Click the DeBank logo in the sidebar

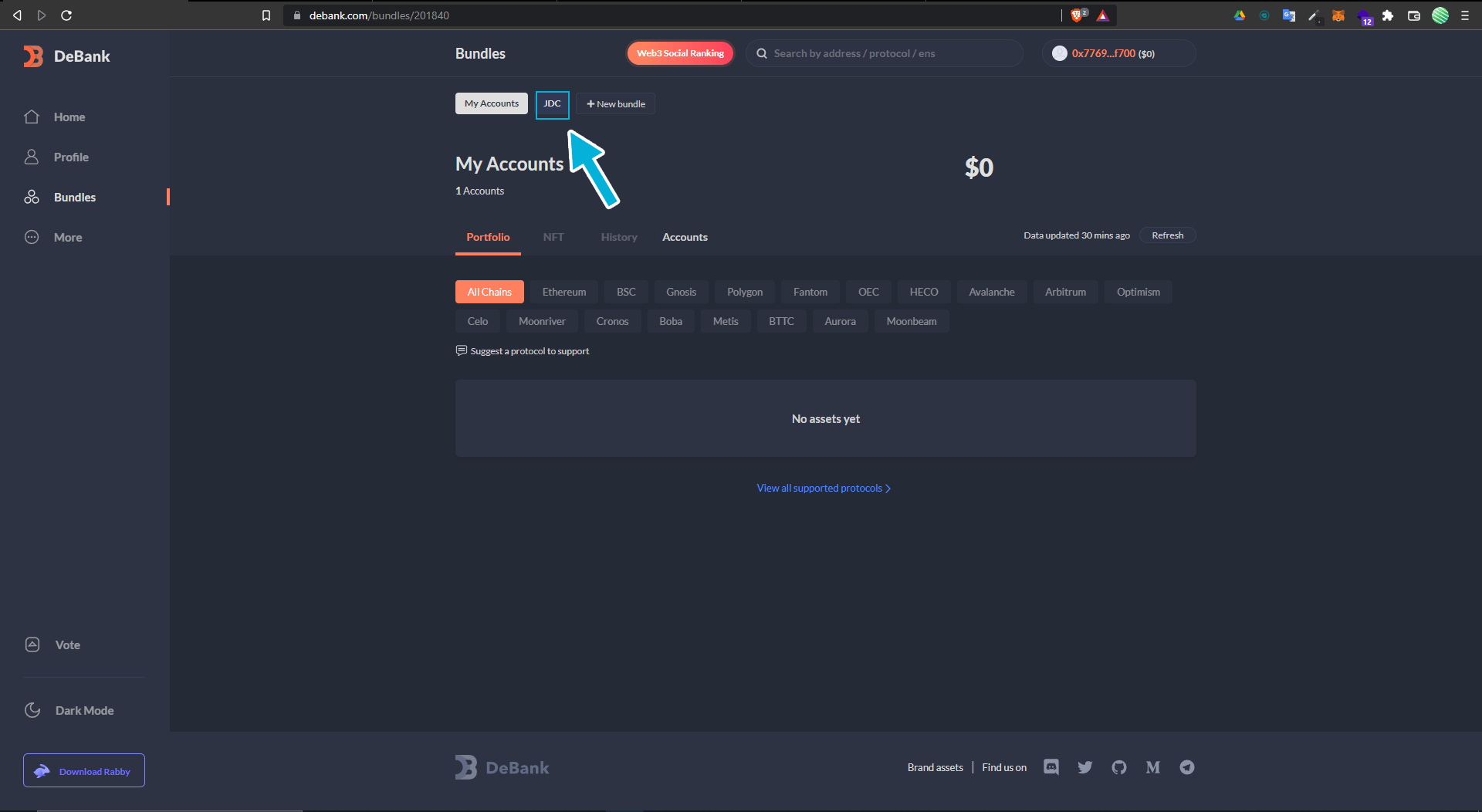pos(66,56)
